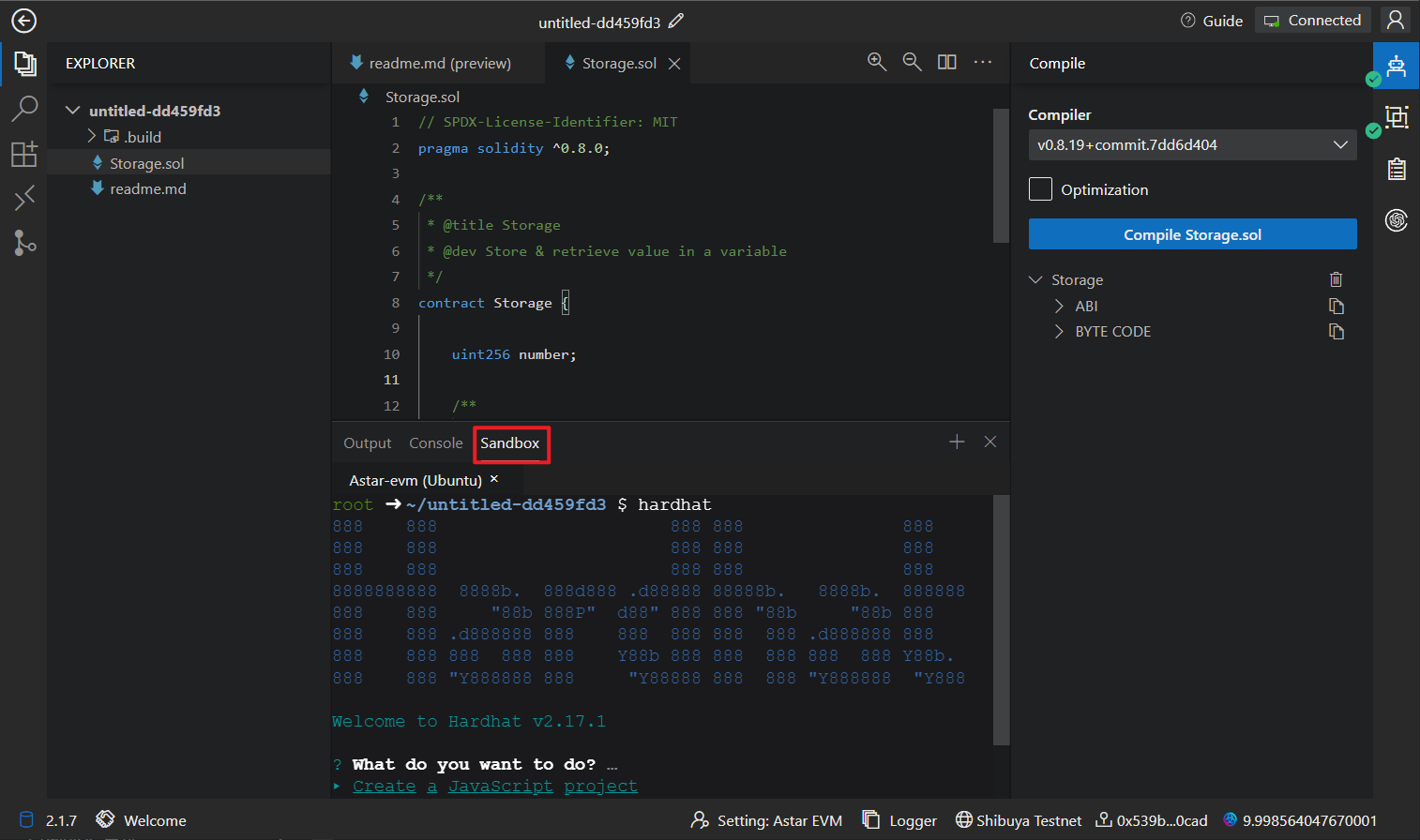Copy the BYTE CODE to clipboard
The image size is (1420, 840).
[x=1336, y=332]
